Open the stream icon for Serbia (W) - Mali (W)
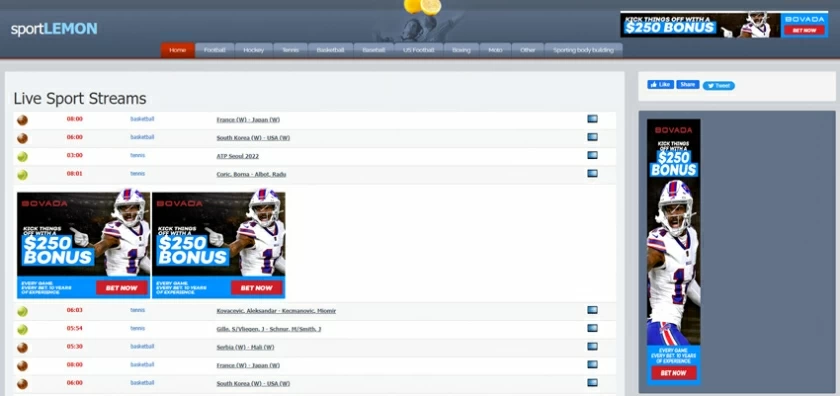This screenshot has width=840, height=396. [x=592, y=346]
